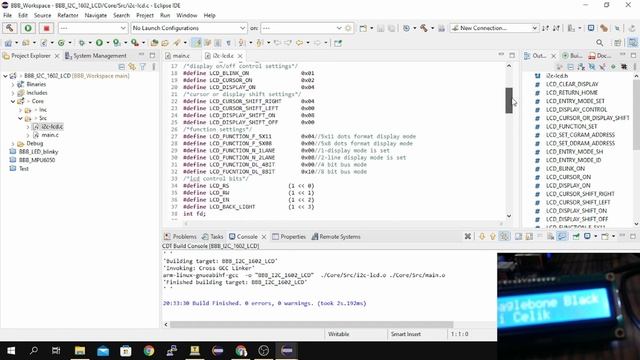The height and width of the screenshot is (360, 640).
Task: Expand the Debug folder
Action: click(13, 144)
